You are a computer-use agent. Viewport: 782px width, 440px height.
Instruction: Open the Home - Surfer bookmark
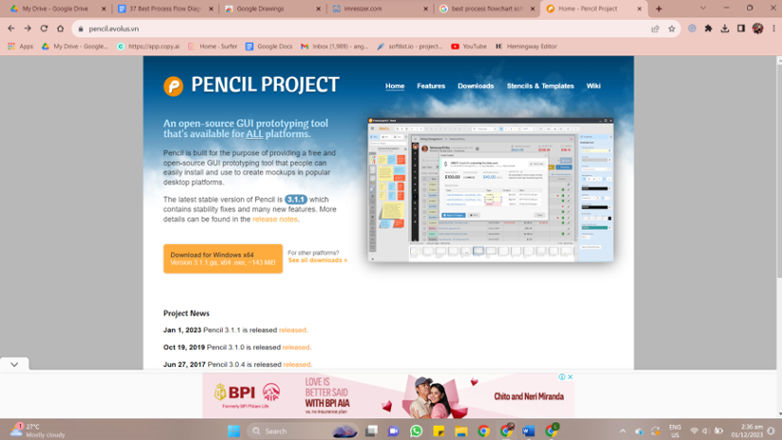coord(212,46)
